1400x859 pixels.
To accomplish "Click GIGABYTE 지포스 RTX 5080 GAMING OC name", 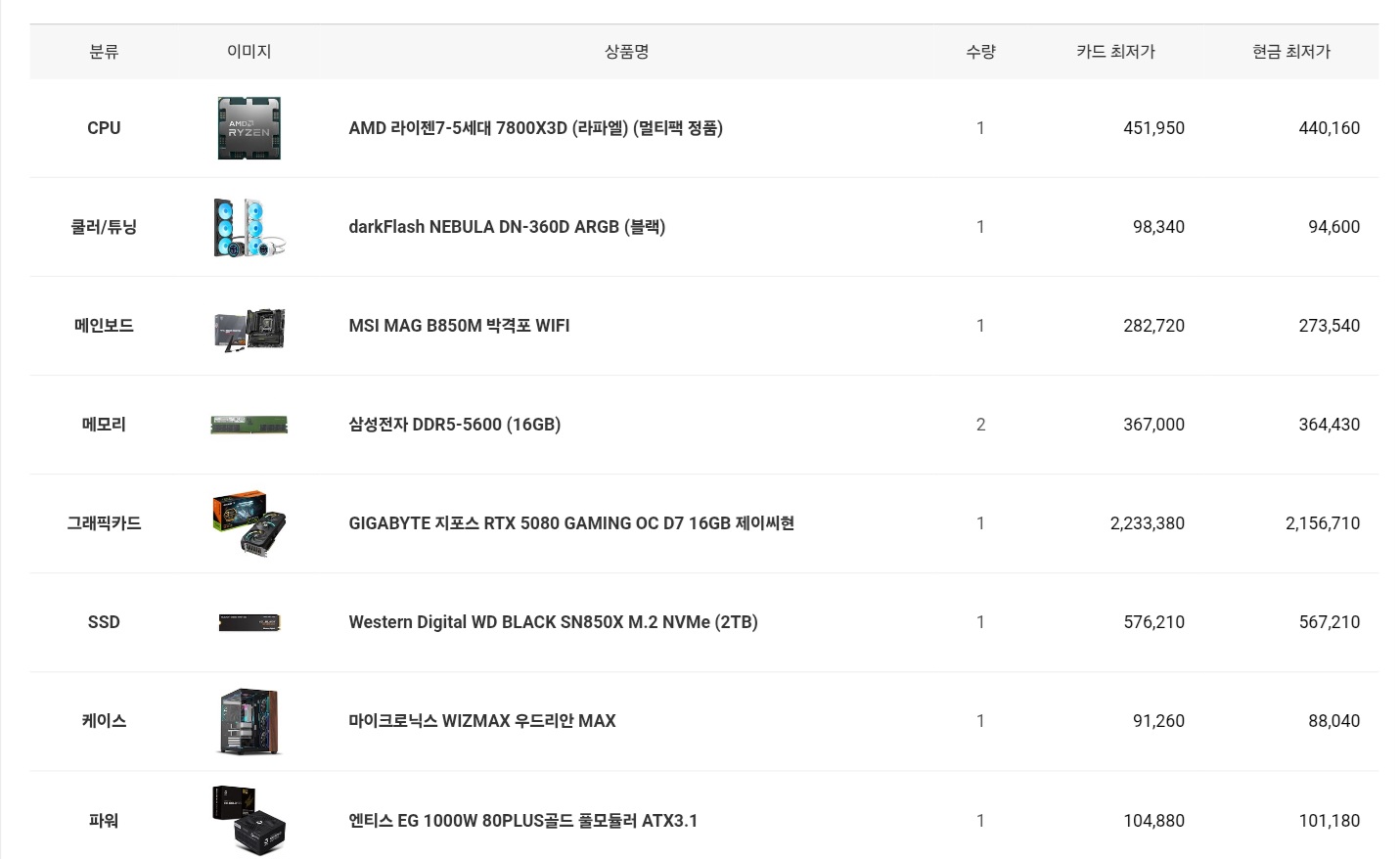I will point(571,523).
